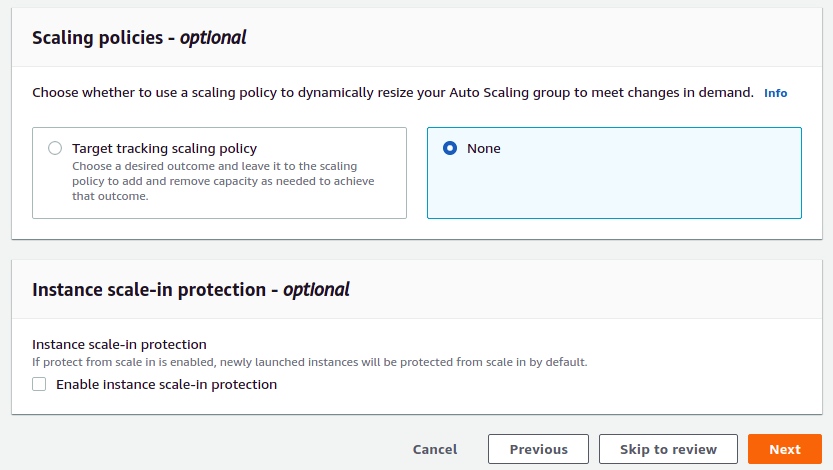Proceed with the orange Next button

click(x=784, y=449)
